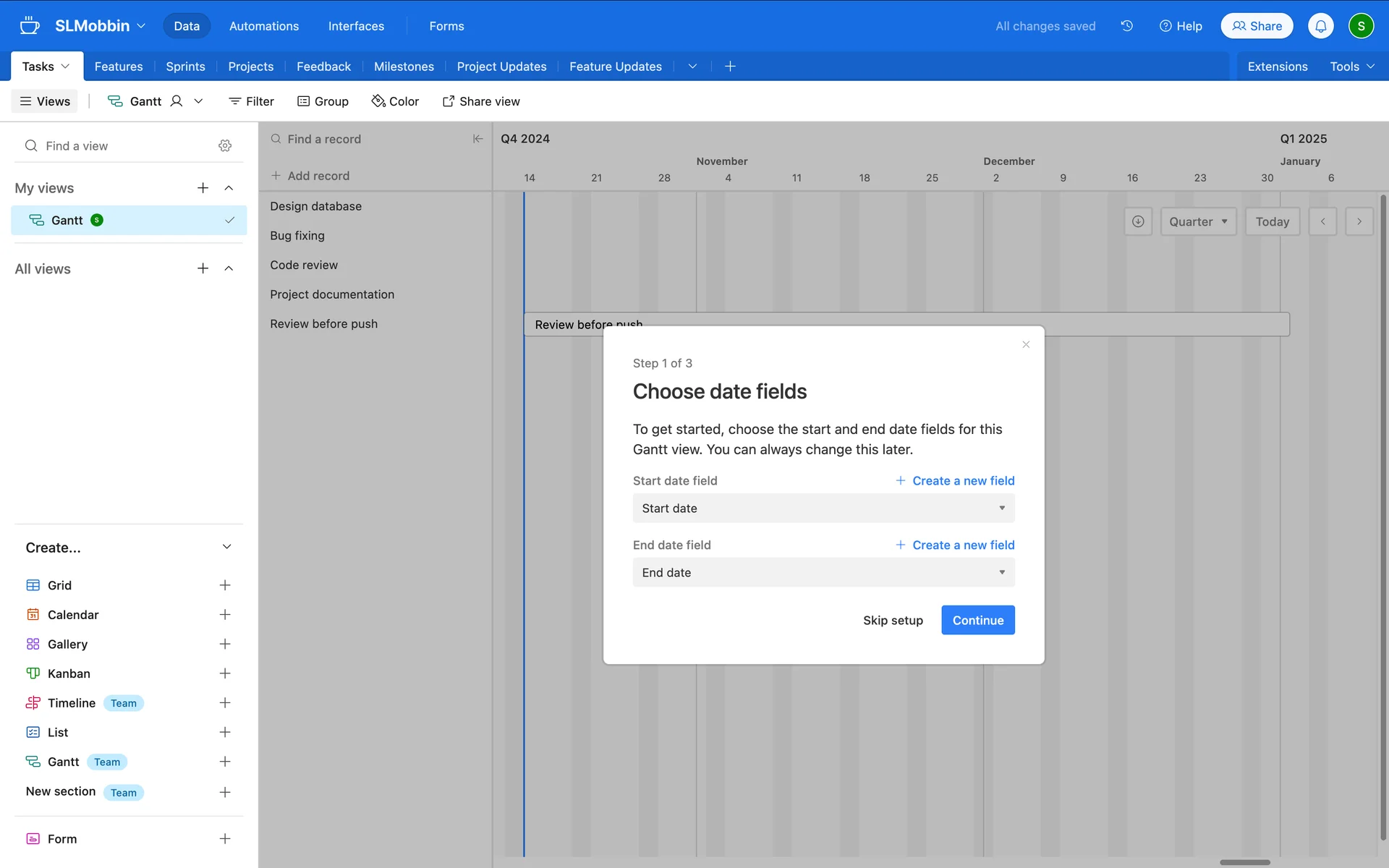Collapse the My views section
The height and width of the screenshot is (868, 1389).
229,188
